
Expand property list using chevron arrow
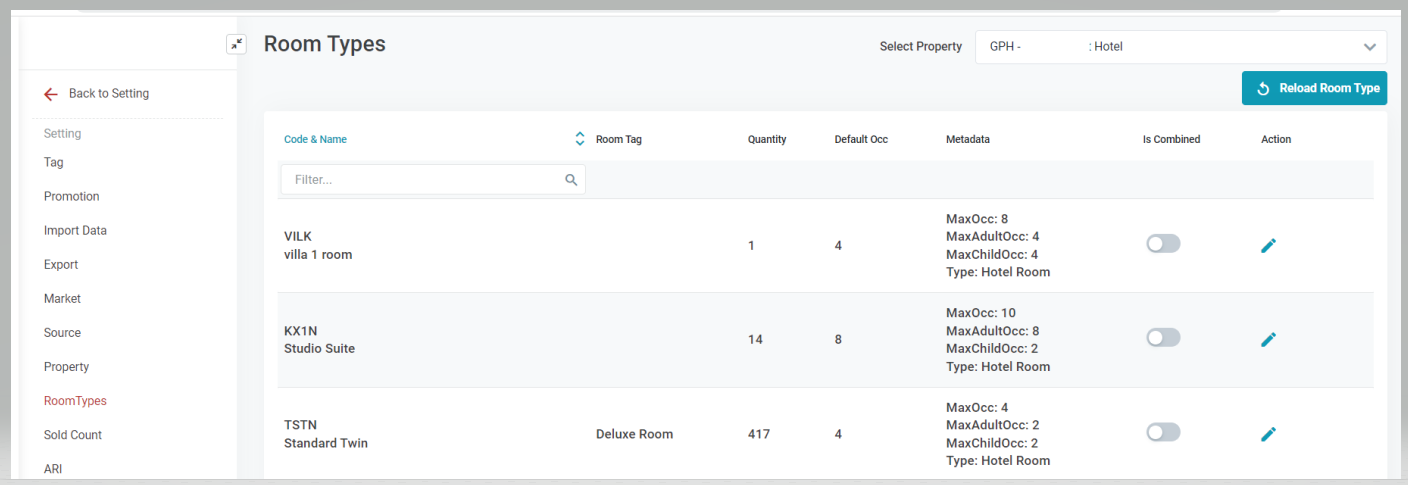1369,47
